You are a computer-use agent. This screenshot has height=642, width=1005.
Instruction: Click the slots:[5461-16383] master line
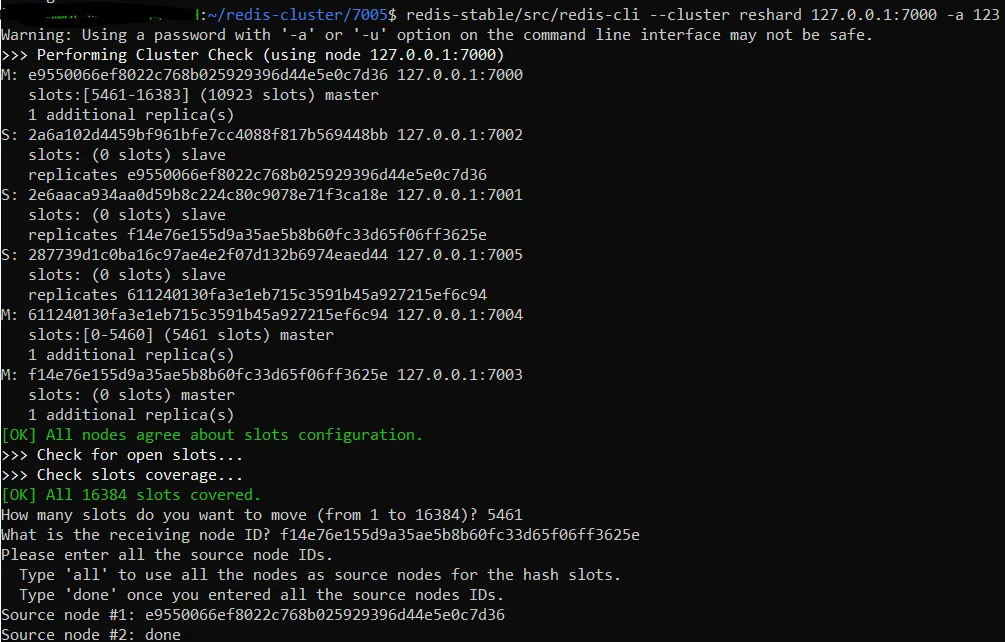pos(203,95)
